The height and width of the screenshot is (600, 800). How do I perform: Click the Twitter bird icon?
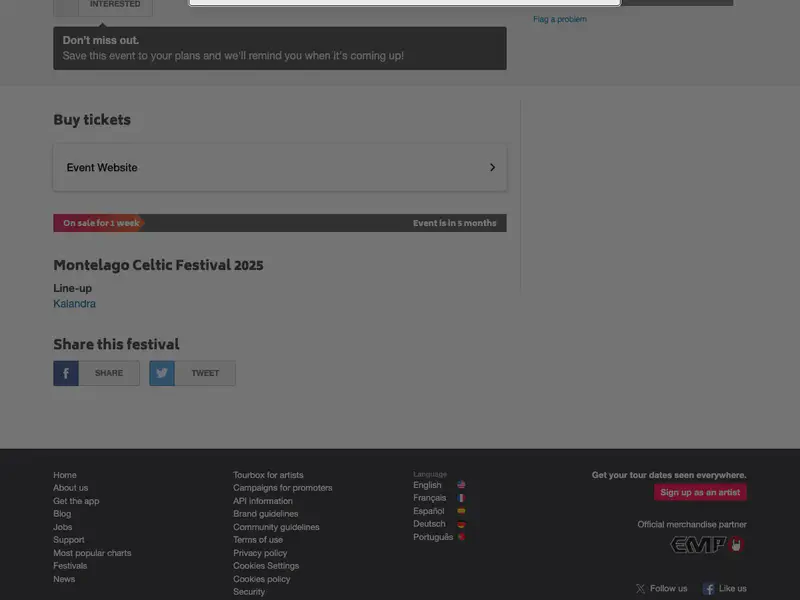coord(162,373)
